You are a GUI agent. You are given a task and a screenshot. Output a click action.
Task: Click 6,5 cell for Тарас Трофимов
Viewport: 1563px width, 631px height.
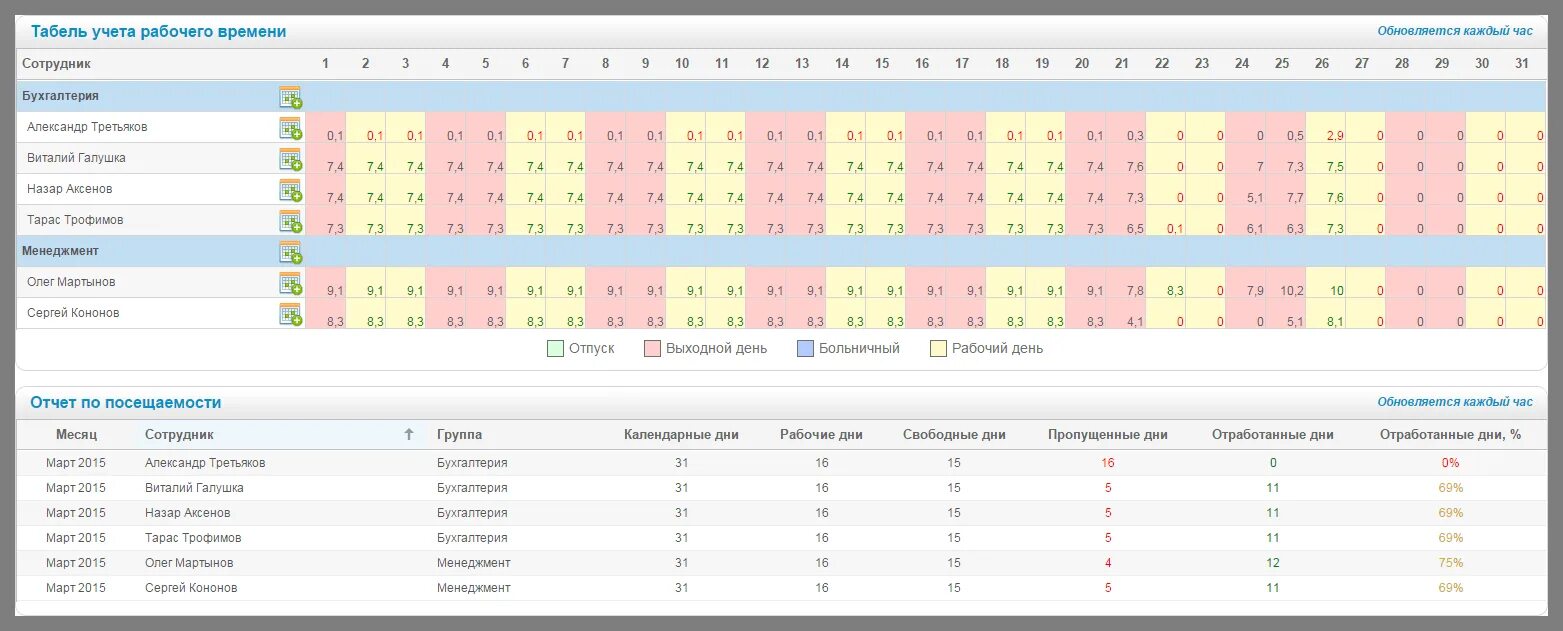point(1126,221)
